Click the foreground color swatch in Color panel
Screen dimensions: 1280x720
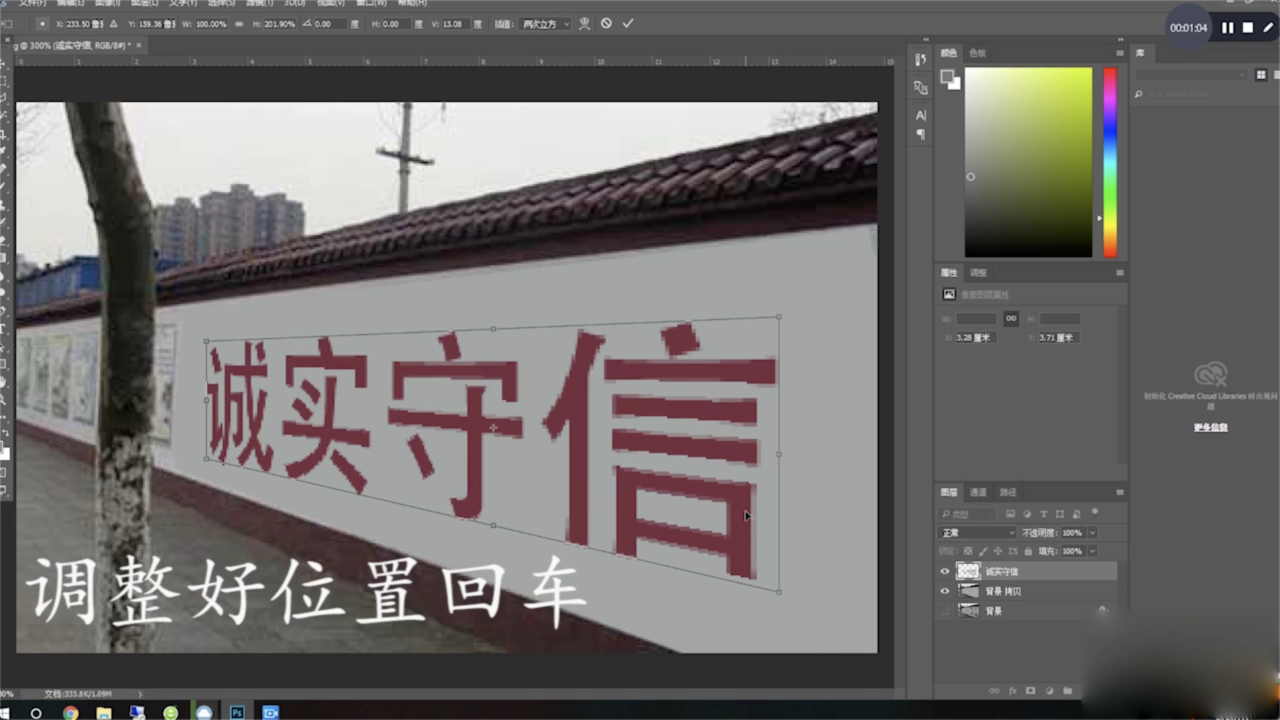947,77
